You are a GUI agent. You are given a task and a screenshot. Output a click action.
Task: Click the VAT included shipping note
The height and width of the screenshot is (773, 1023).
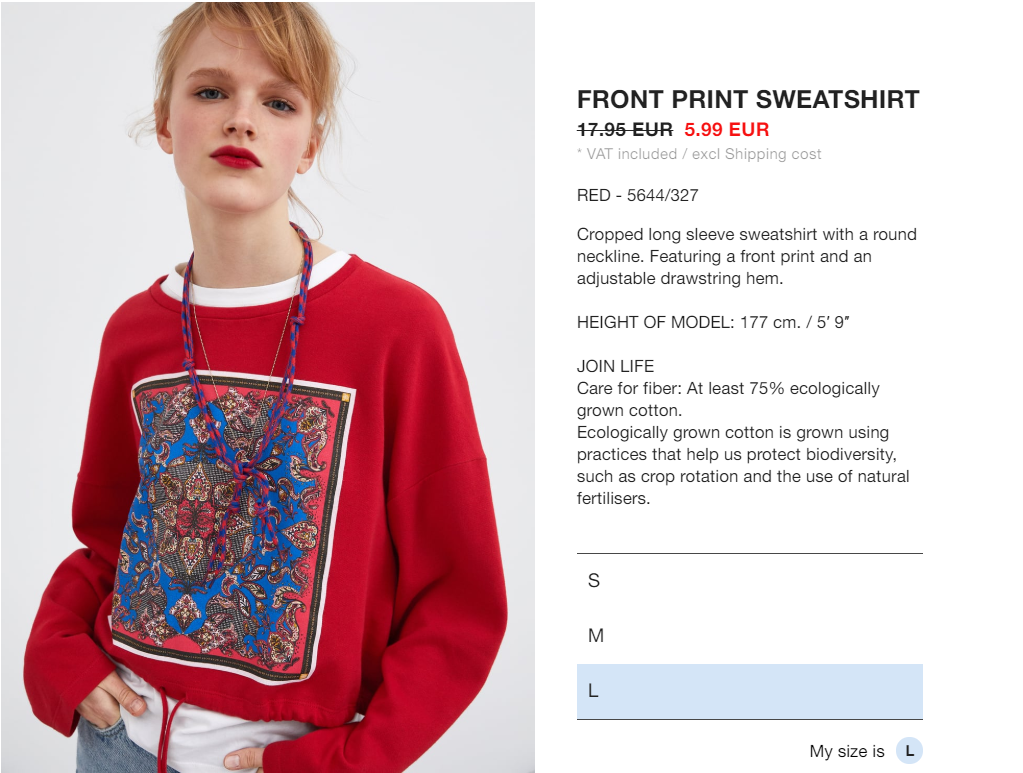699,154
